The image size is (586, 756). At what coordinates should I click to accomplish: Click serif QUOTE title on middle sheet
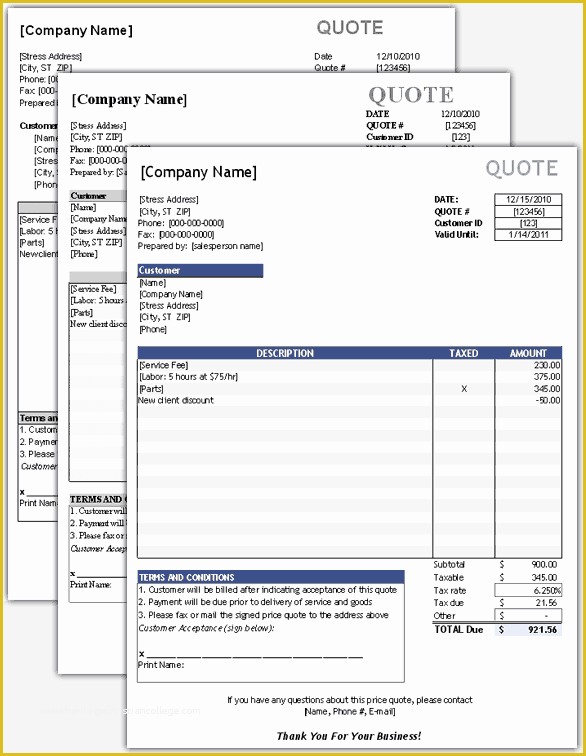click(x=411, y=95)
